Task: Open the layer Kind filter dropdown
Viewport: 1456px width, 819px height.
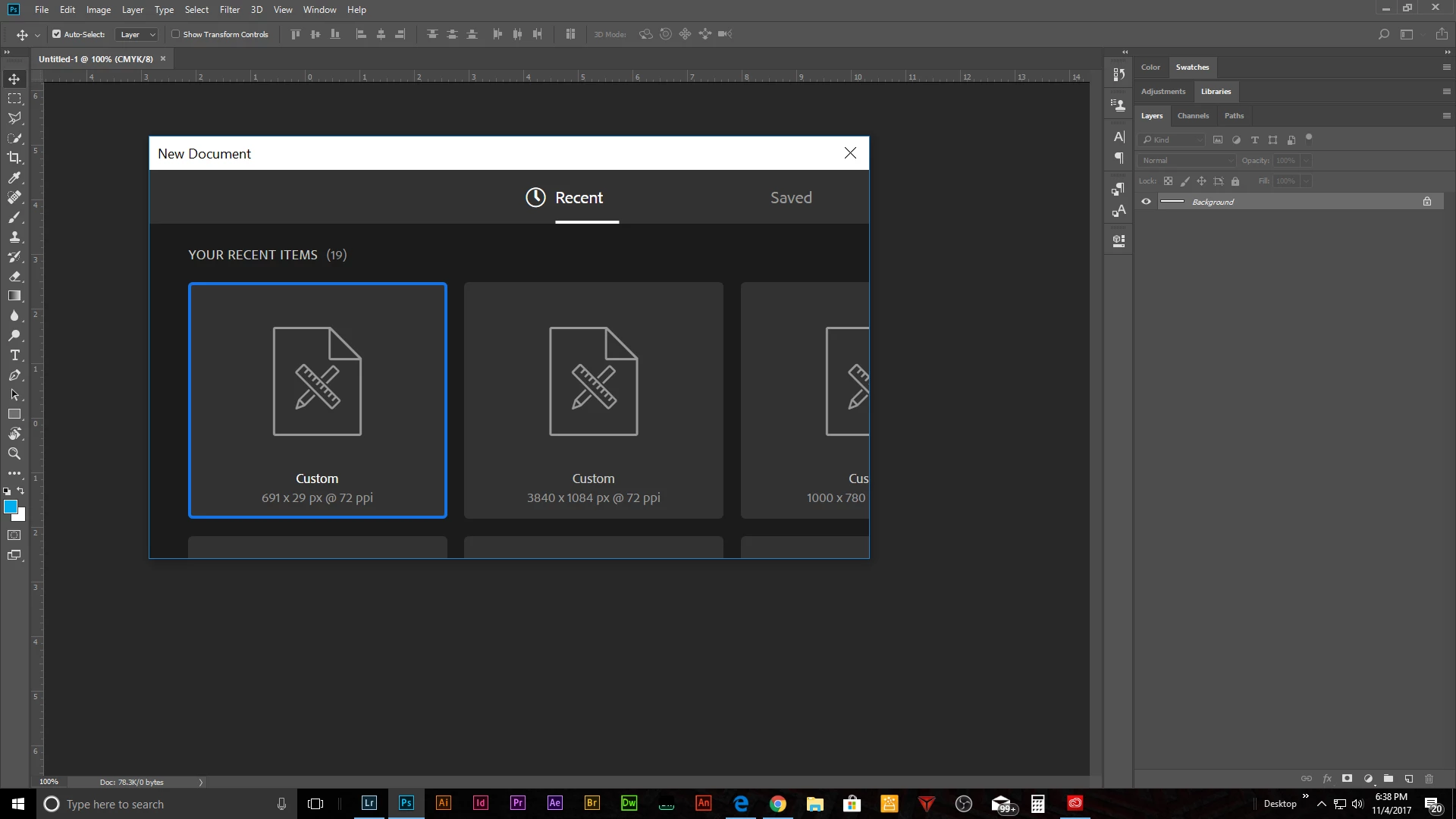Action: 1172,140
